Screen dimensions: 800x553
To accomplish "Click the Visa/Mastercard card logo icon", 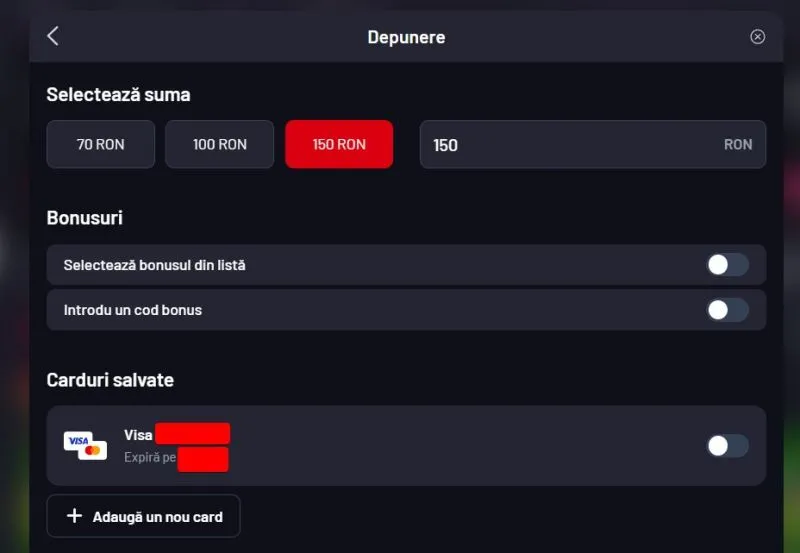I will click(x=85, y=446).
